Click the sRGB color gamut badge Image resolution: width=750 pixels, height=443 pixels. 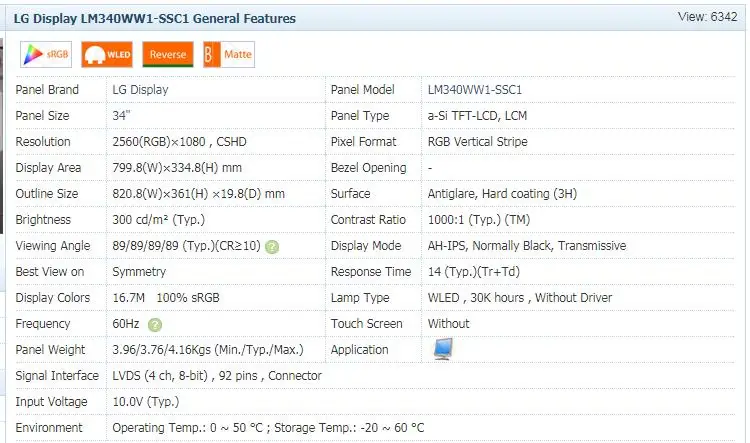pyautogui.click(x=46, y=55)
